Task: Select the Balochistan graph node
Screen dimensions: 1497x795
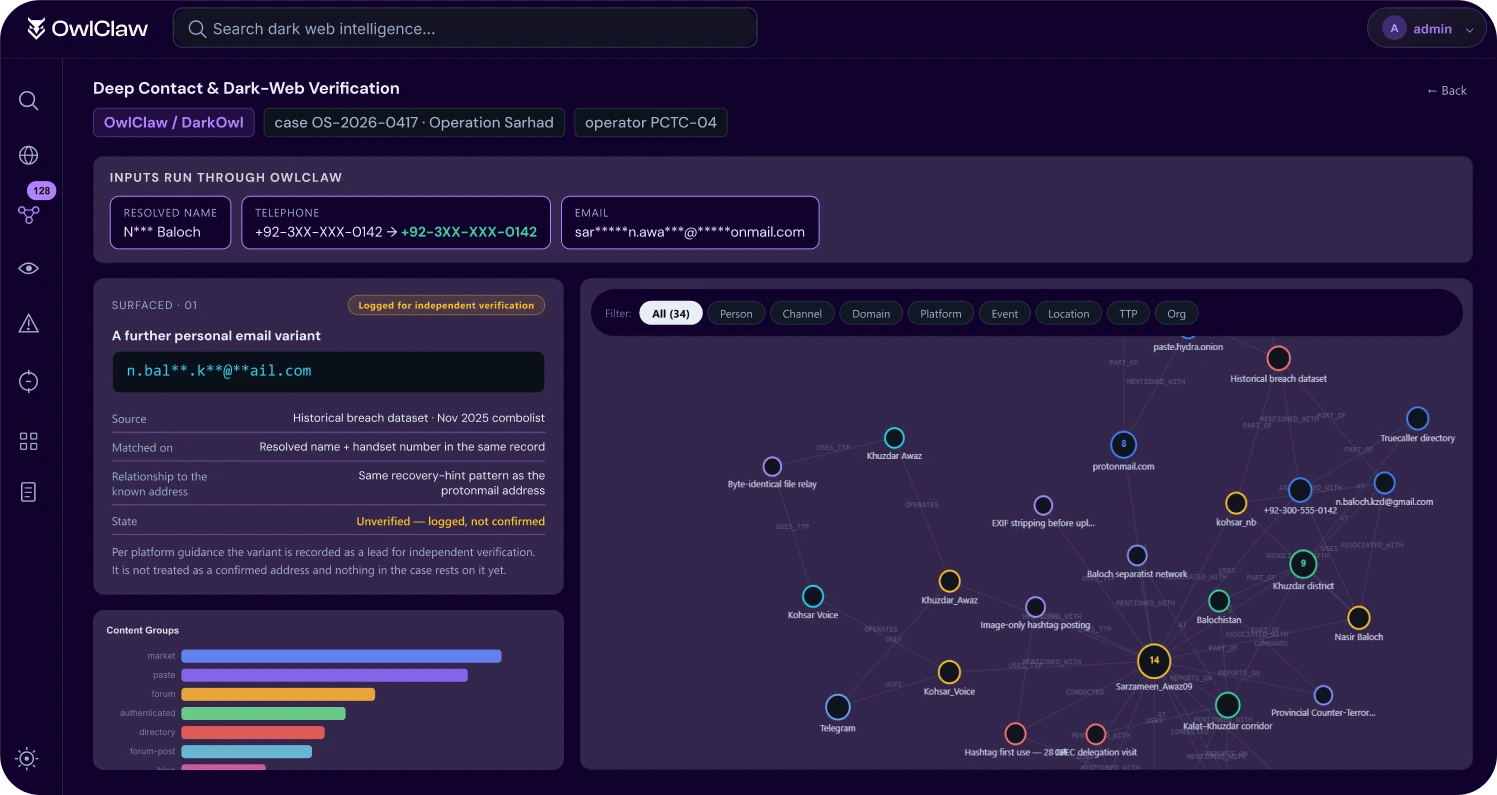Action: pos(1219,601)
